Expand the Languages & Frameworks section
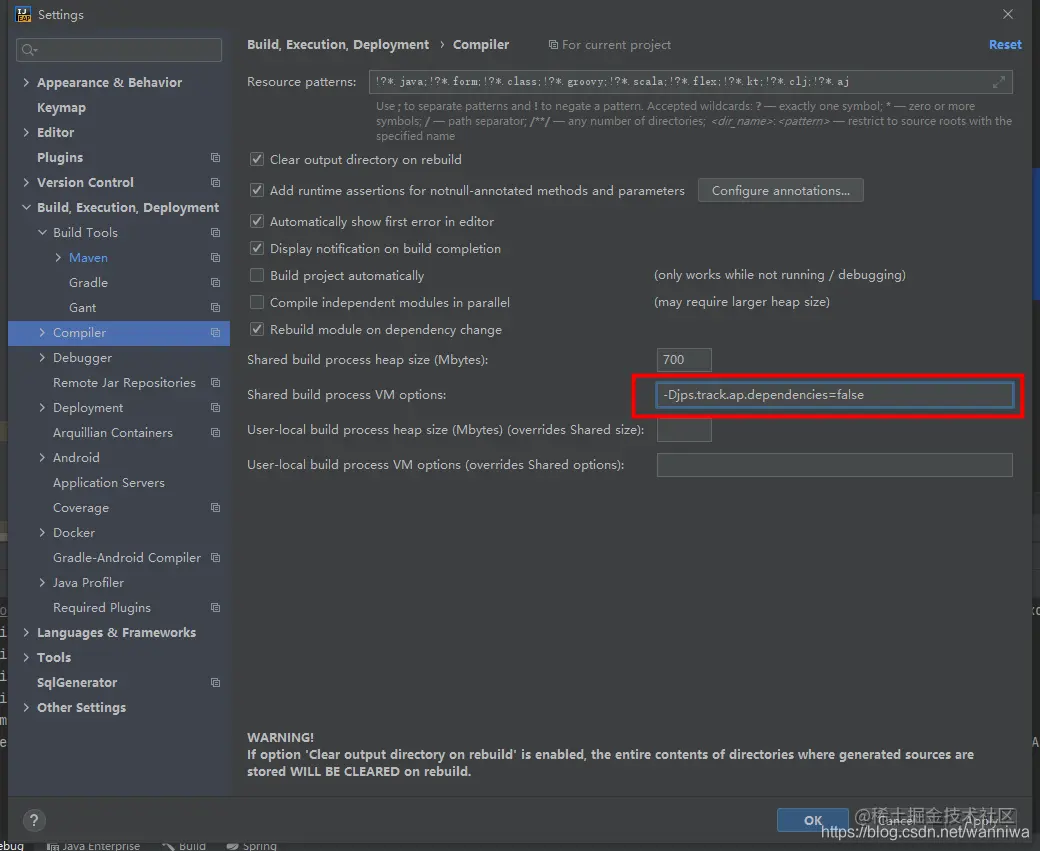The height and width of the screenshot is (851, 1040). [26, 632]
